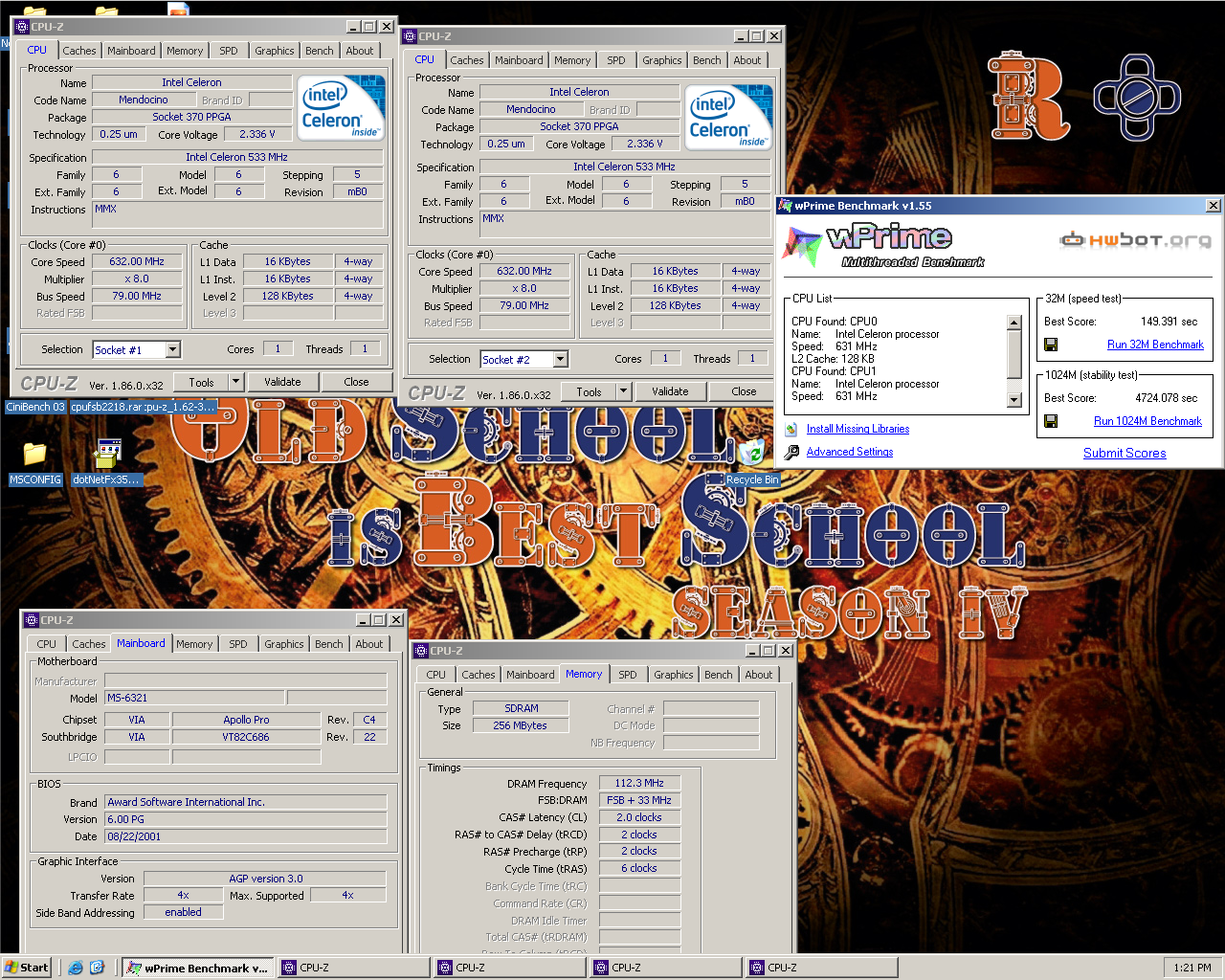Open Memory tab in Socket #1 CPU-Z window

185,51
